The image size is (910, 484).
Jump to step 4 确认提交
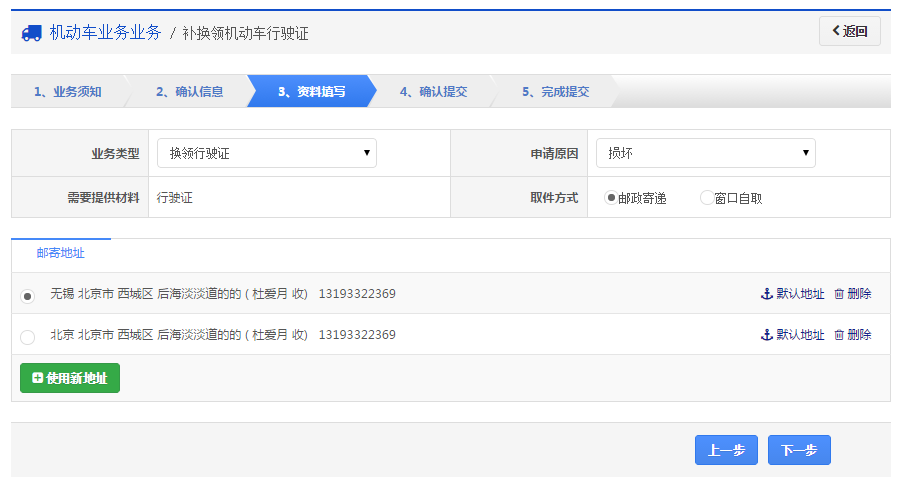pos(433,92)
